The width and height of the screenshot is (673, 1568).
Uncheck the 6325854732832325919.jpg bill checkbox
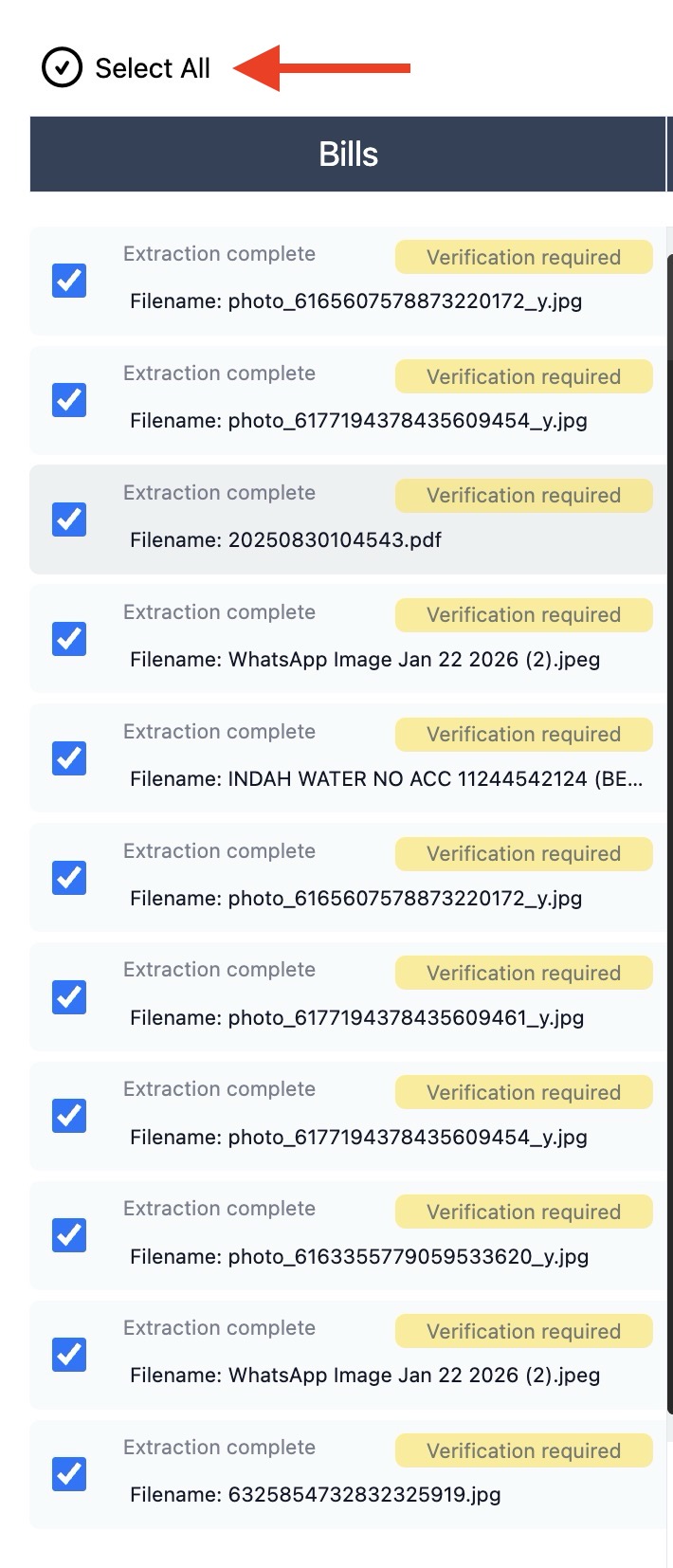pyautogui.click(x=69, y=1474)
